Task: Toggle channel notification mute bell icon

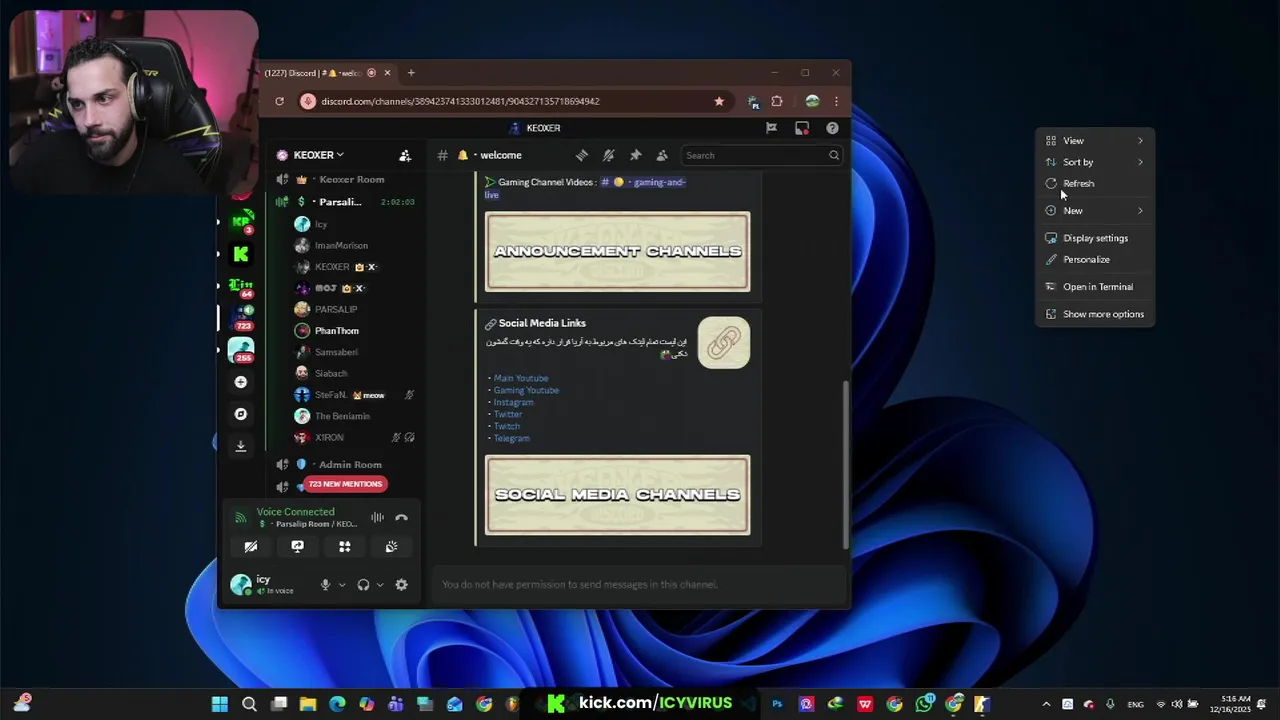Action: (x=608, y=155)
